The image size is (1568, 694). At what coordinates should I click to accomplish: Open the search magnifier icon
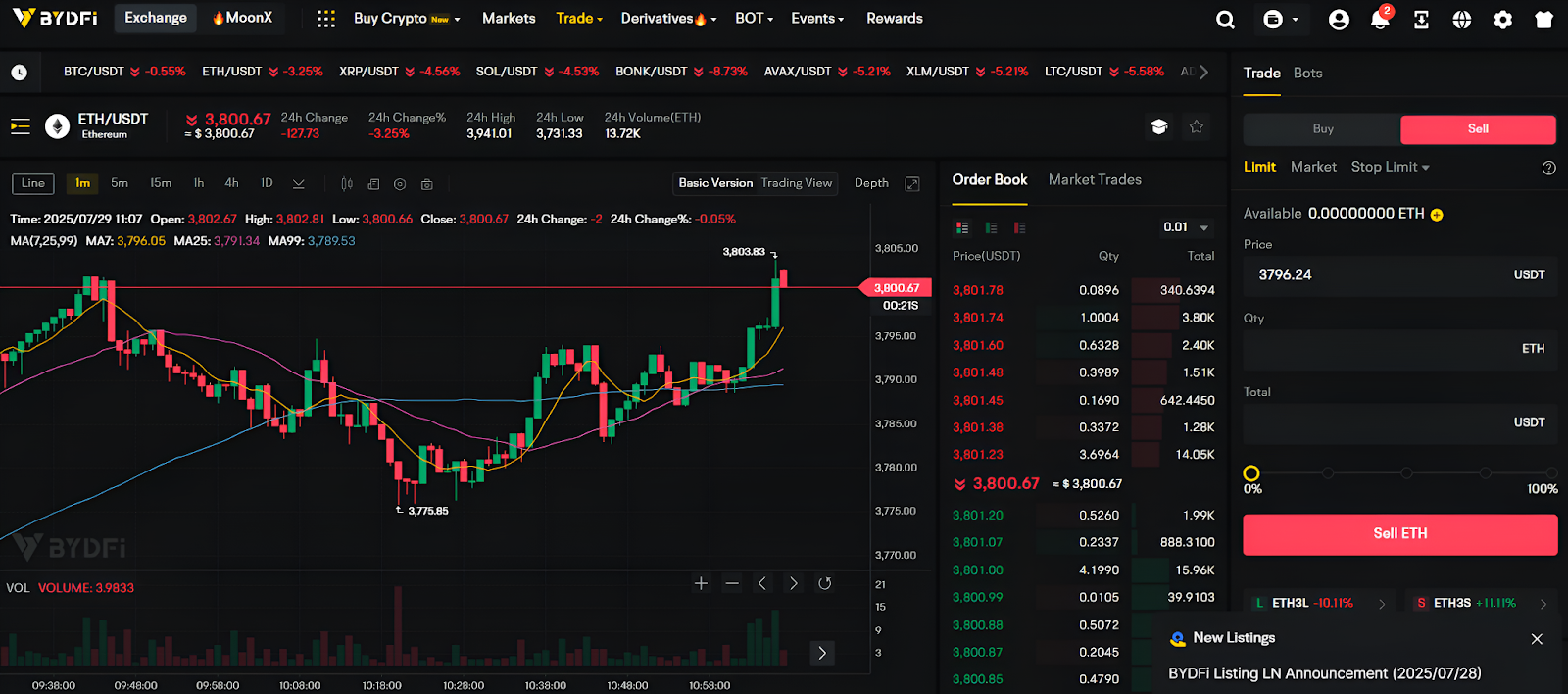(1225, 19)
